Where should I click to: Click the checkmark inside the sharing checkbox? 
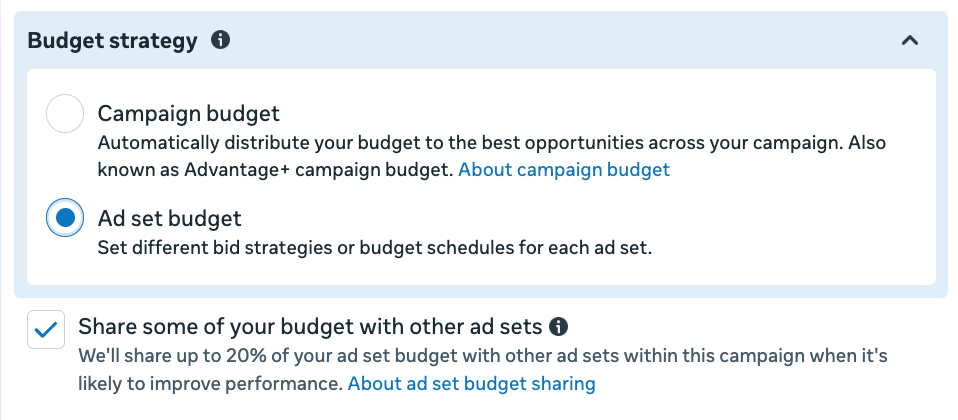click(x=46, y=330)
